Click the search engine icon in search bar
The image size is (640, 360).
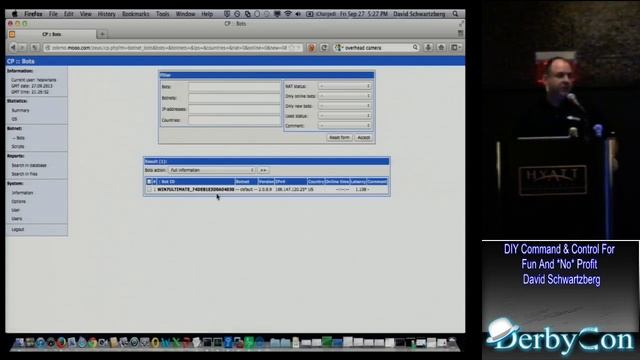(x=338, y=48)
